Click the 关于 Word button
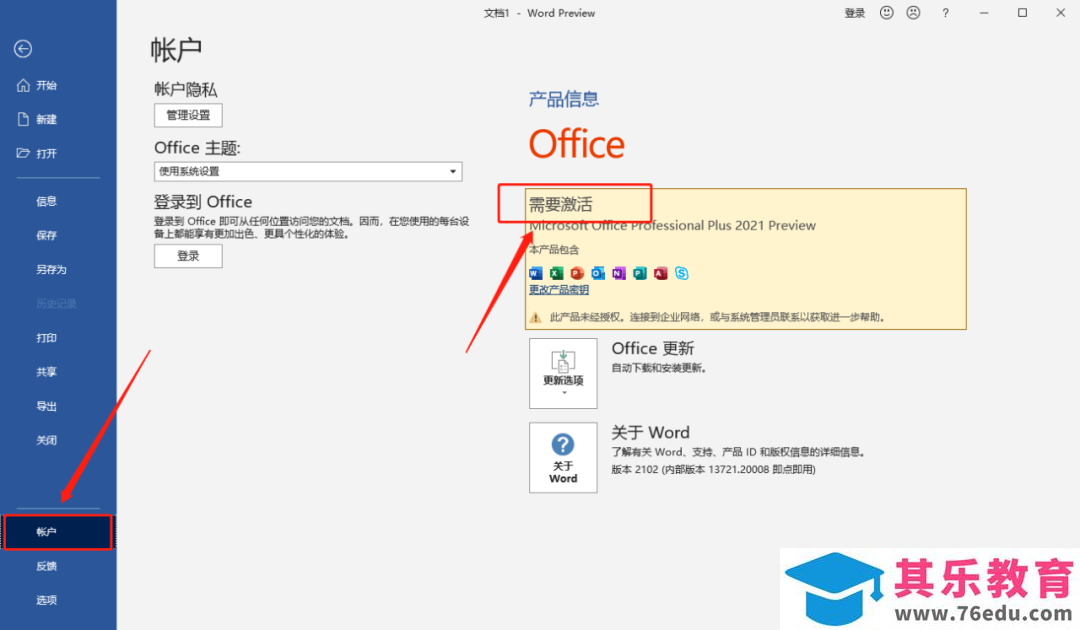The image size is (1080, 630). click(563, 458)
